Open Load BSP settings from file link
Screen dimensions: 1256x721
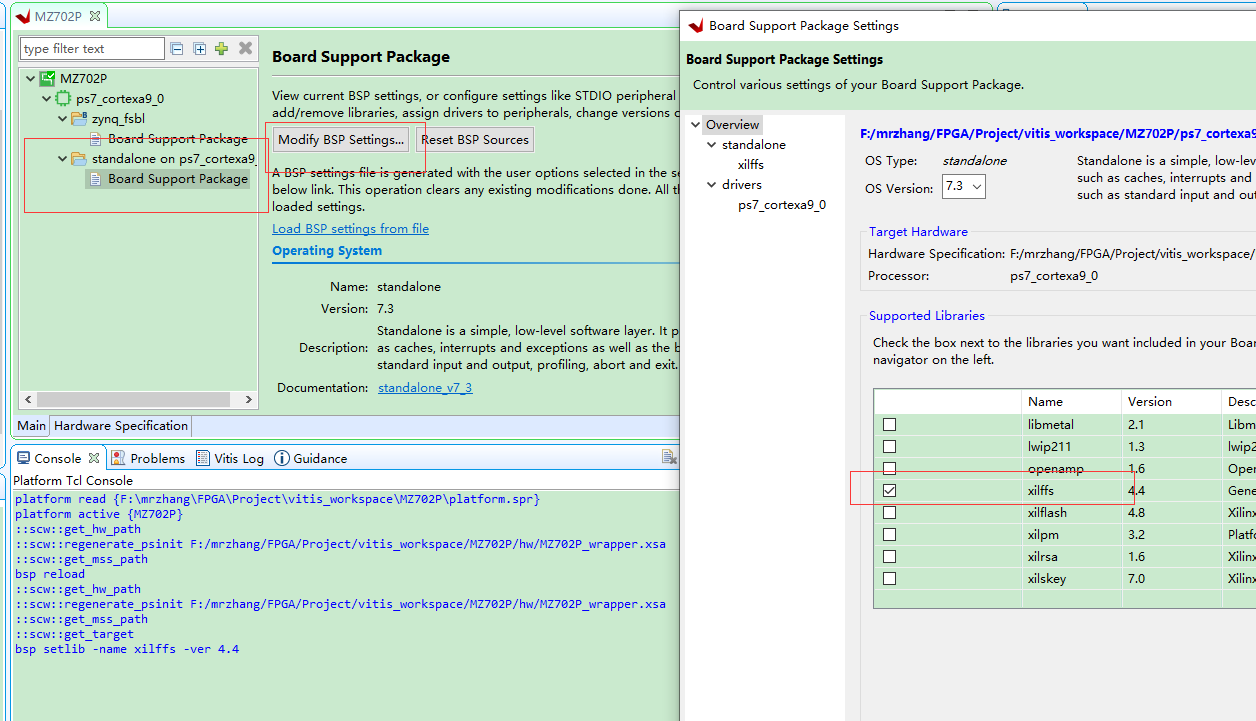click(x=350, y=228)
